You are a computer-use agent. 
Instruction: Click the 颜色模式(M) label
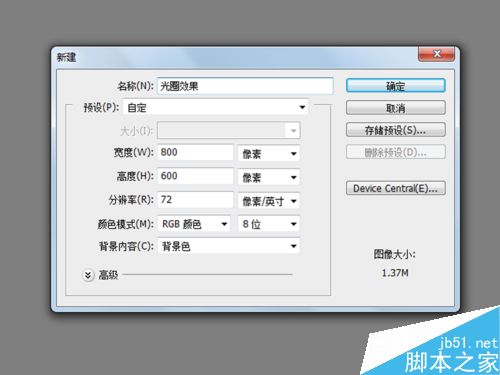point(126,224)
